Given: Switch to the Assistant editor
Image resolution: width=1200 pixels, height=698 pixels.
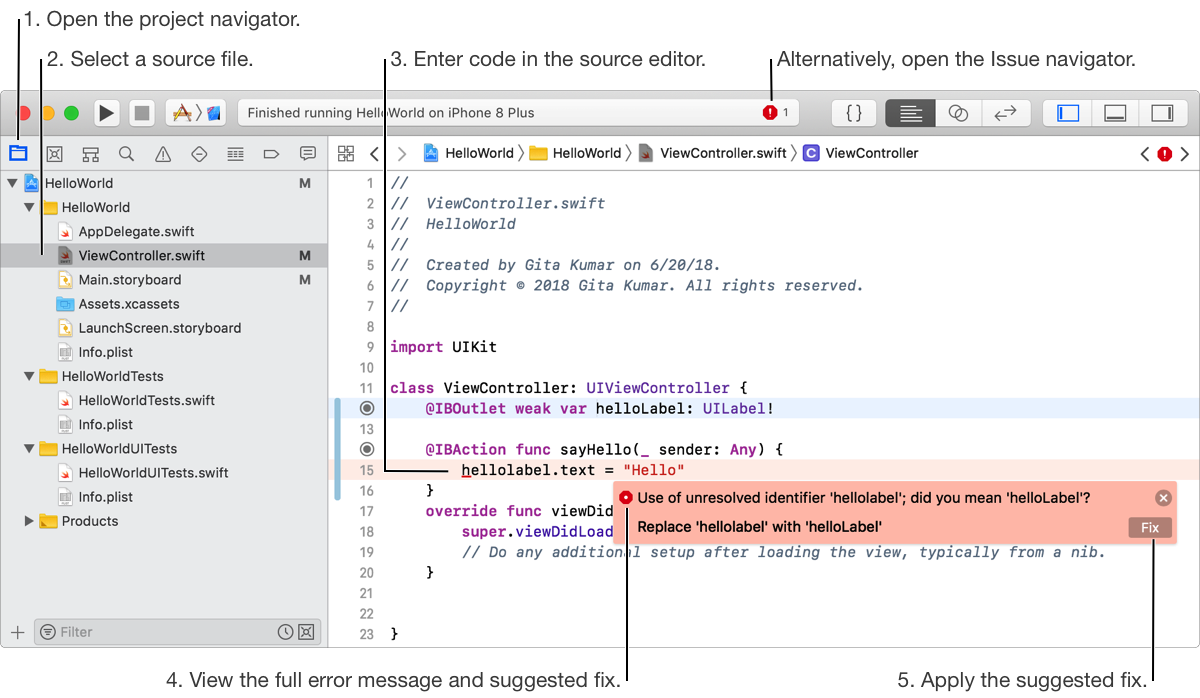Looking at the screenshot, I should pyautogui.click(x=957, y=113).
